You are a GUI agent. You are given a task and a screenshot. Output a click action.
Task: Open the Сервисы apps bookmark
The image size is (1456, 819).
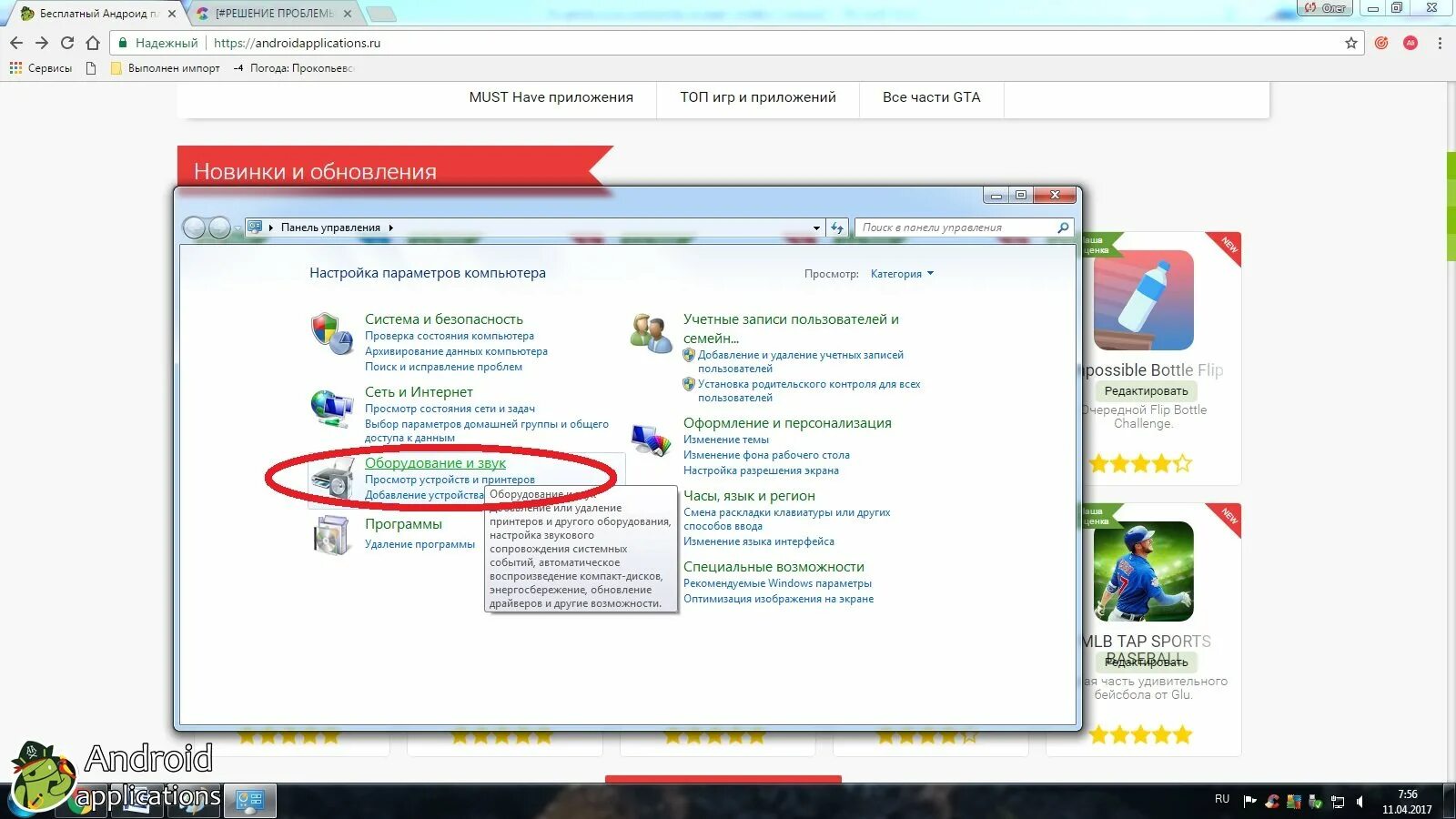point(41,68)
